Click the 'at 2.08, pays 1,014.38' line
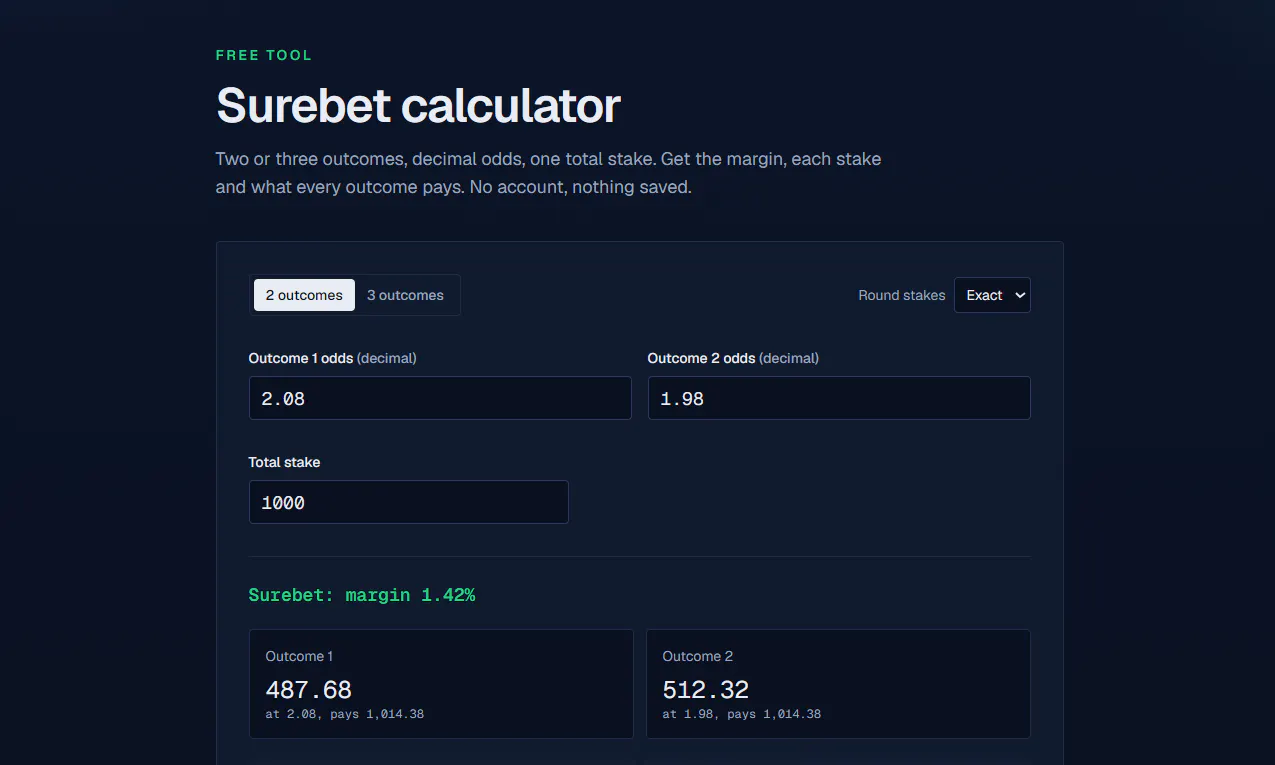This screenshot has height=765, width=1275. point(345,714)
